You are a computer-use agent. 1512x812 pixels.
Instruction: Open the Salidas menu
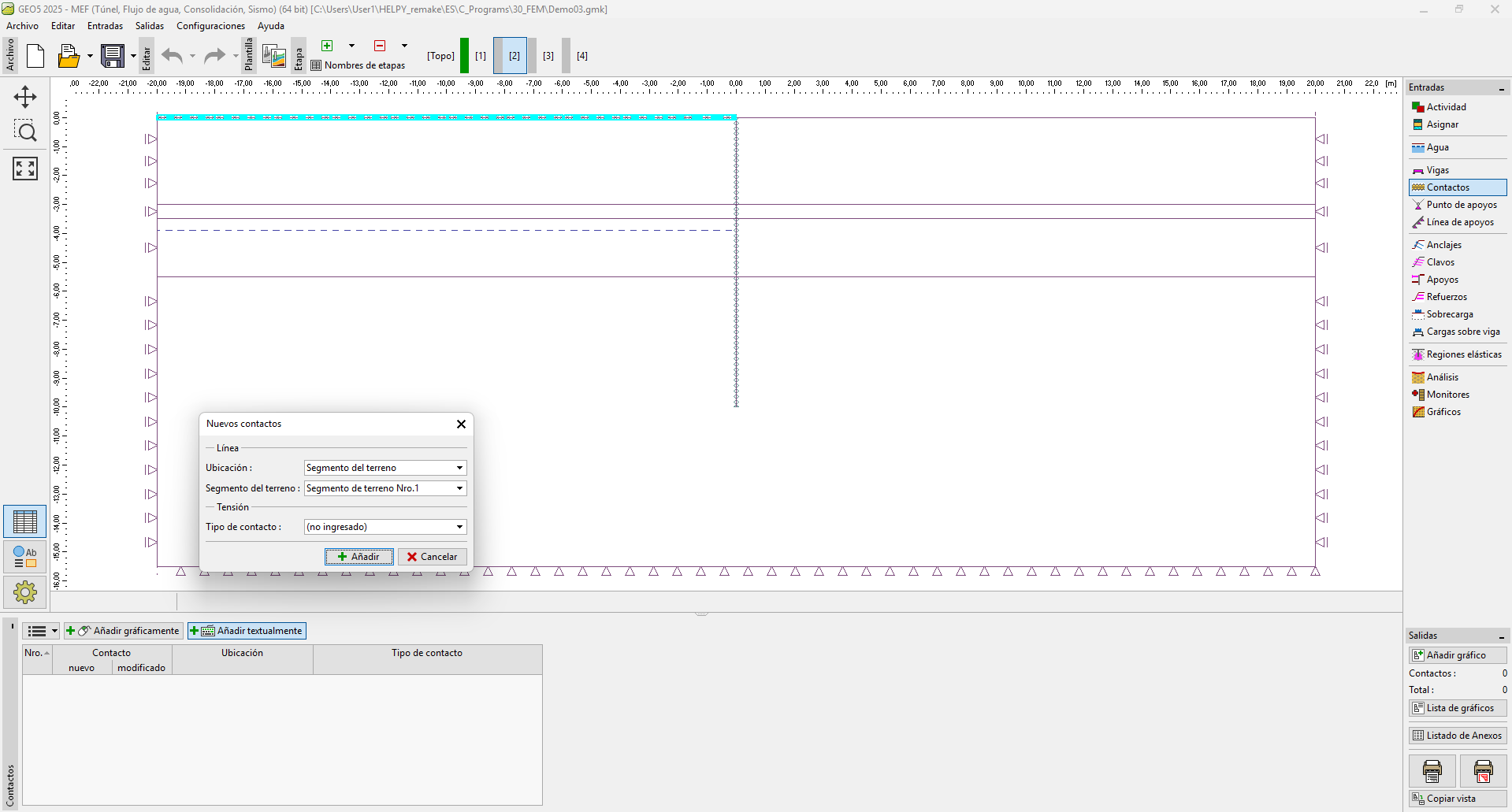(x=149, y=26)
